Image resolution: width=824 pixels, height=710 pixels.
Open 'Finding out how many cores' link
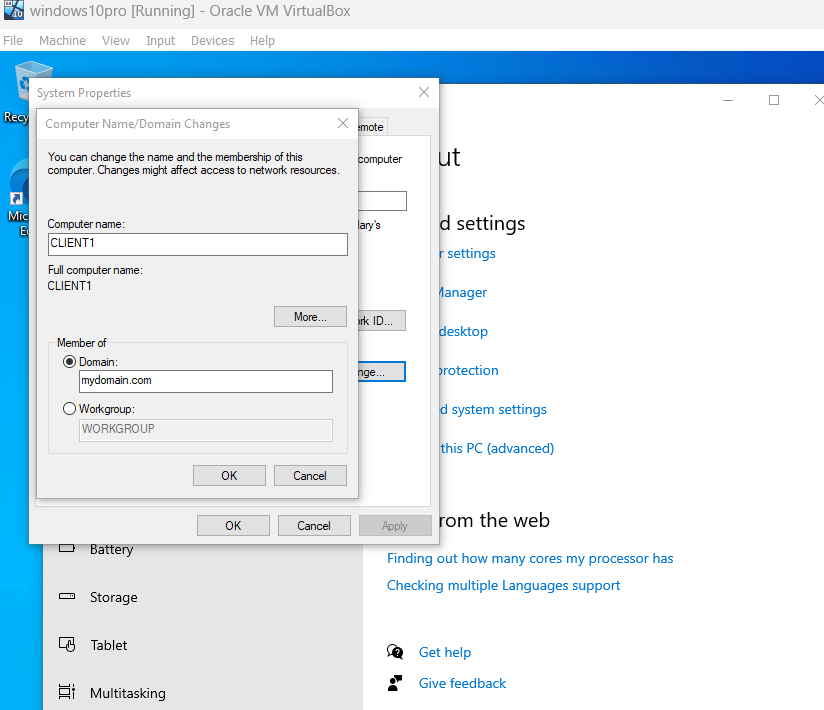(530, 558)
